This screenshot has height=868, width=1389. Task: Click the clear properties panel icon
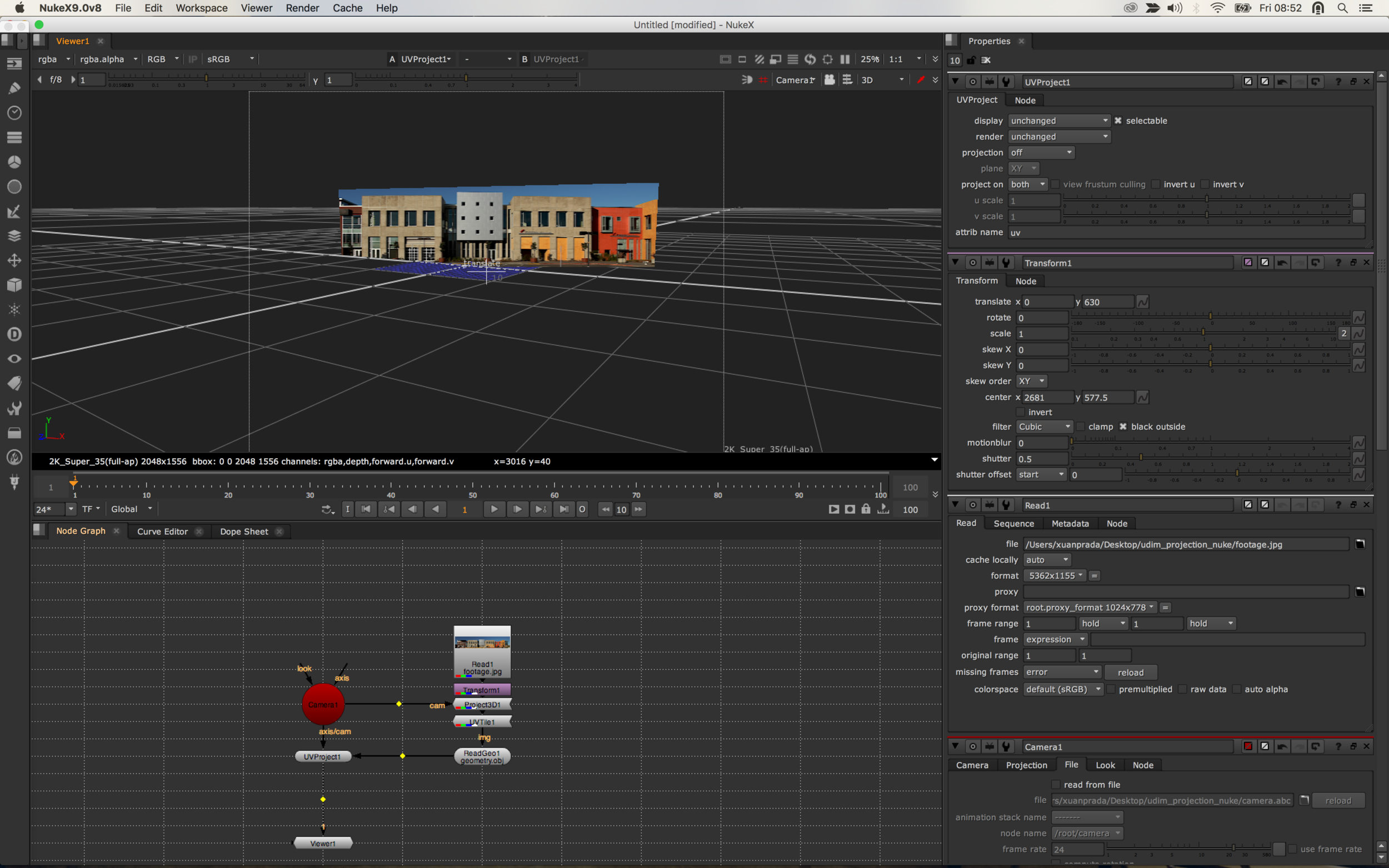coord(986,61)
